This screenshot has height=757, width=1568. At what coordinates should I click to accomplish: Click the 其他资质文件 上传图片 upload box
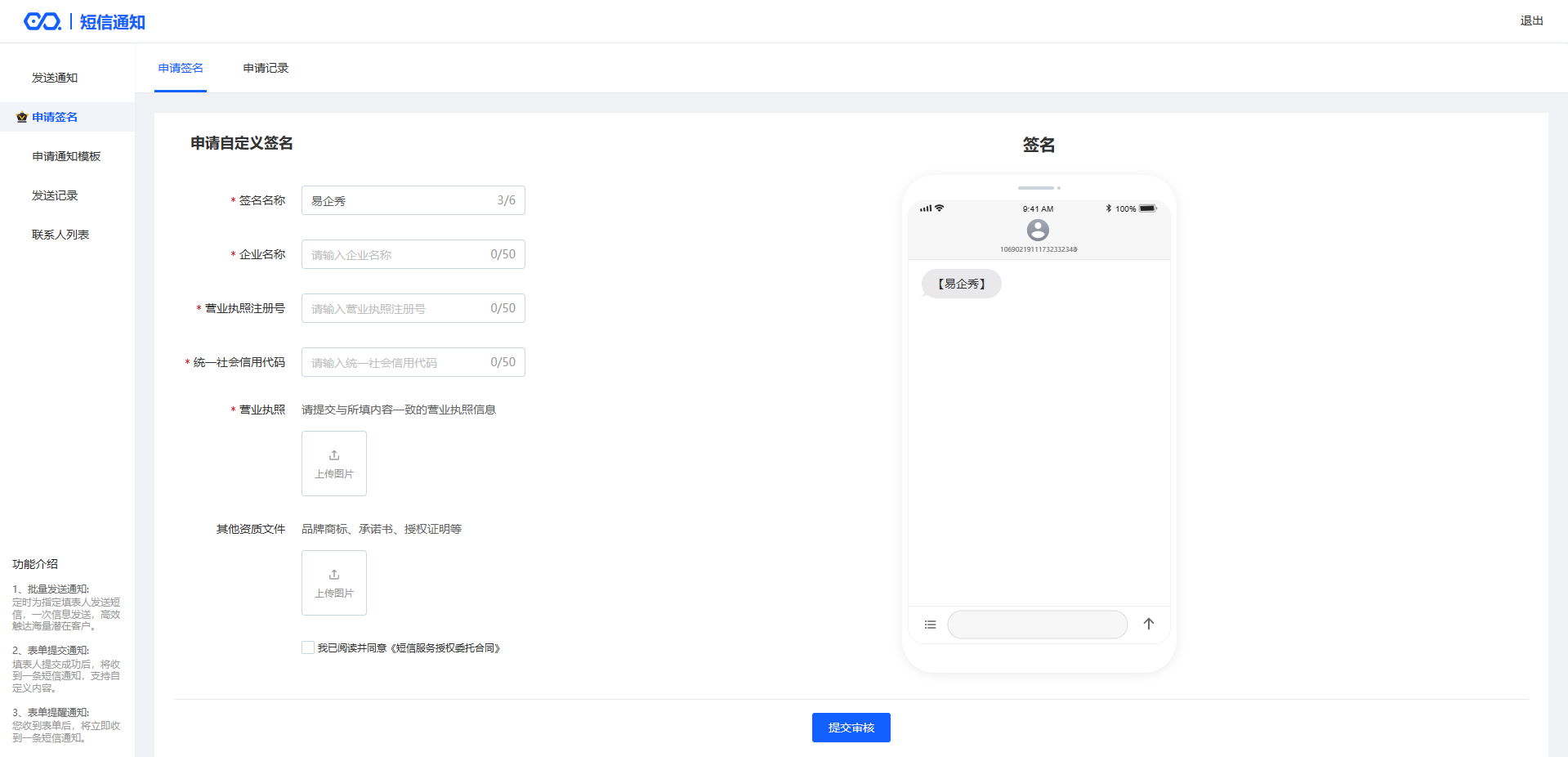tap(334, 583)
